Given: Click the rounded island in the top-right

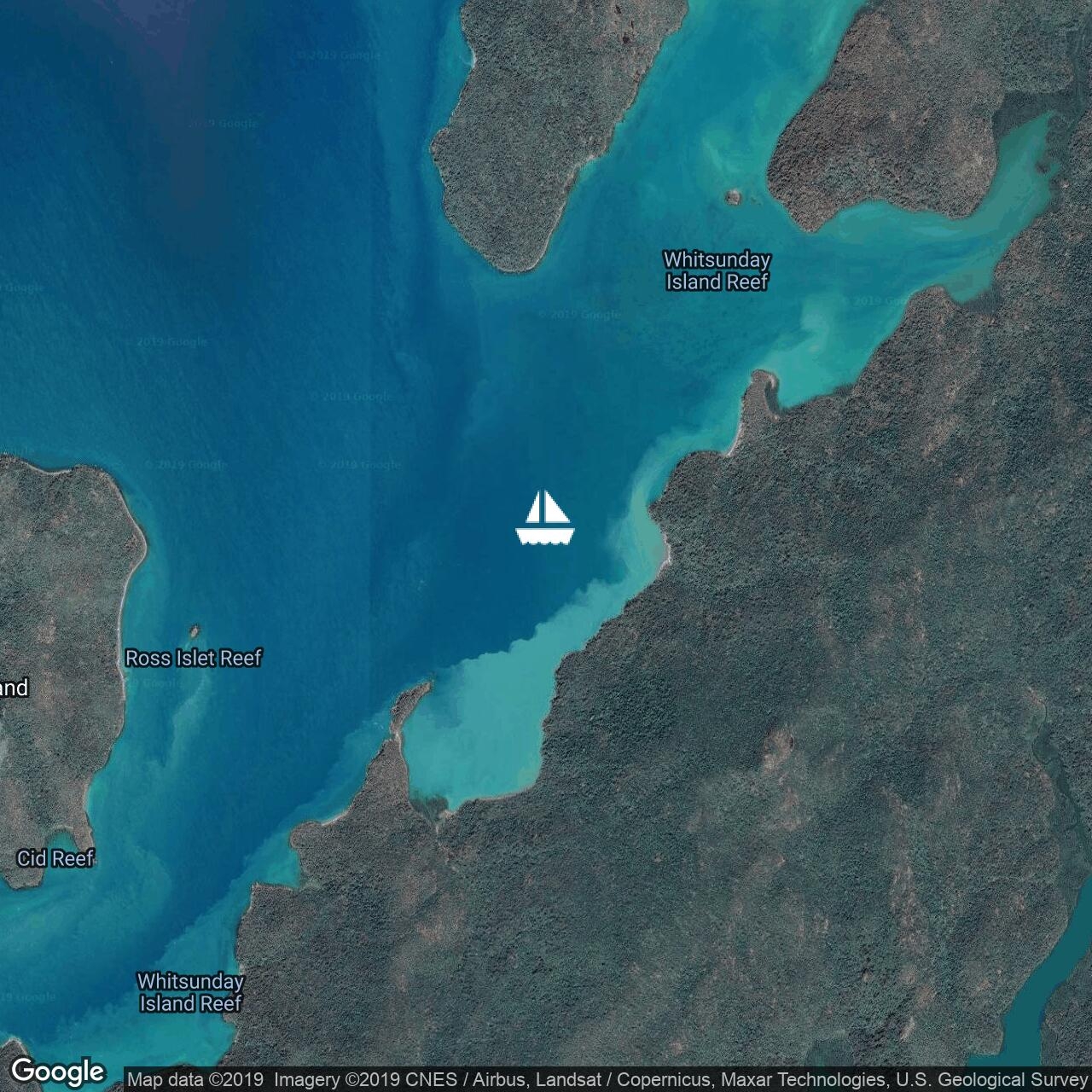Looking at the screenshot, I should click(x=887, y=128).
